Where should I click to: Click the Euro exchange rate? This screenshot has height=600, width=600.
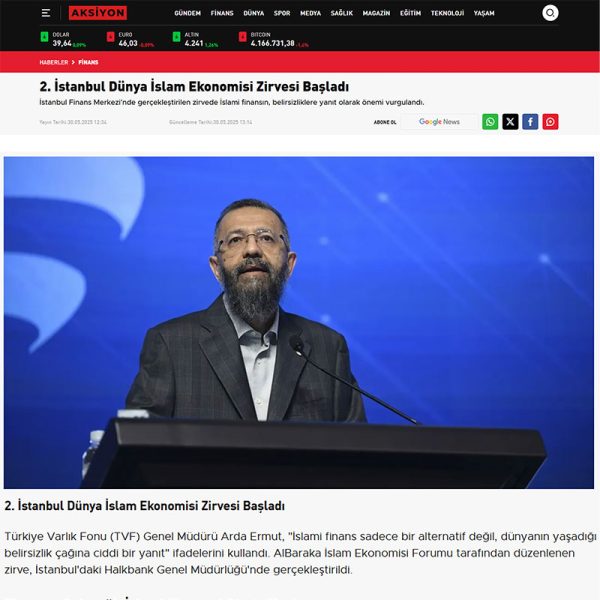pyautogui.click(x=130, y=40)
